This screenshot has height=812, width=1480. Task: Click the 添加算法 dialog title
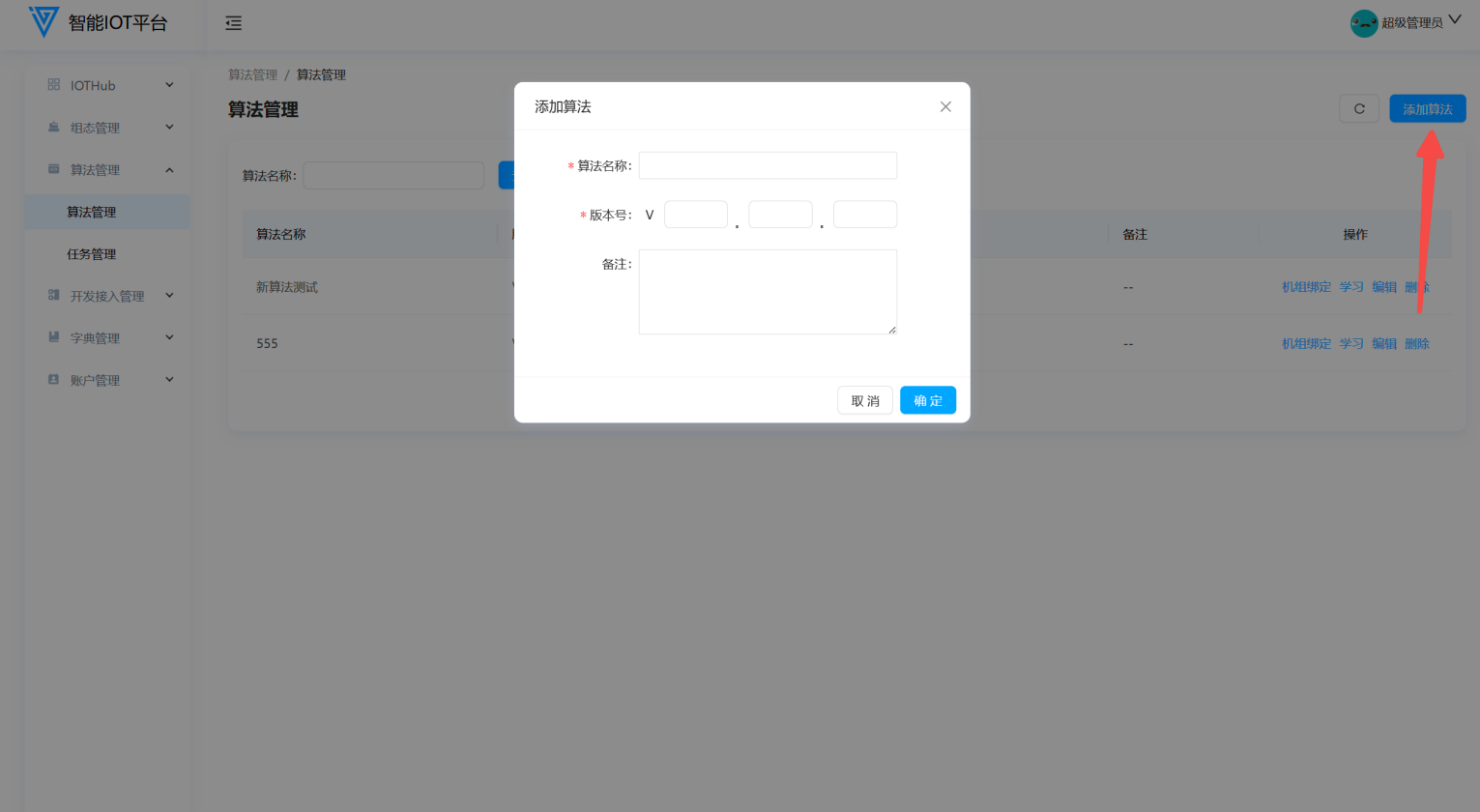pos(563,106)
